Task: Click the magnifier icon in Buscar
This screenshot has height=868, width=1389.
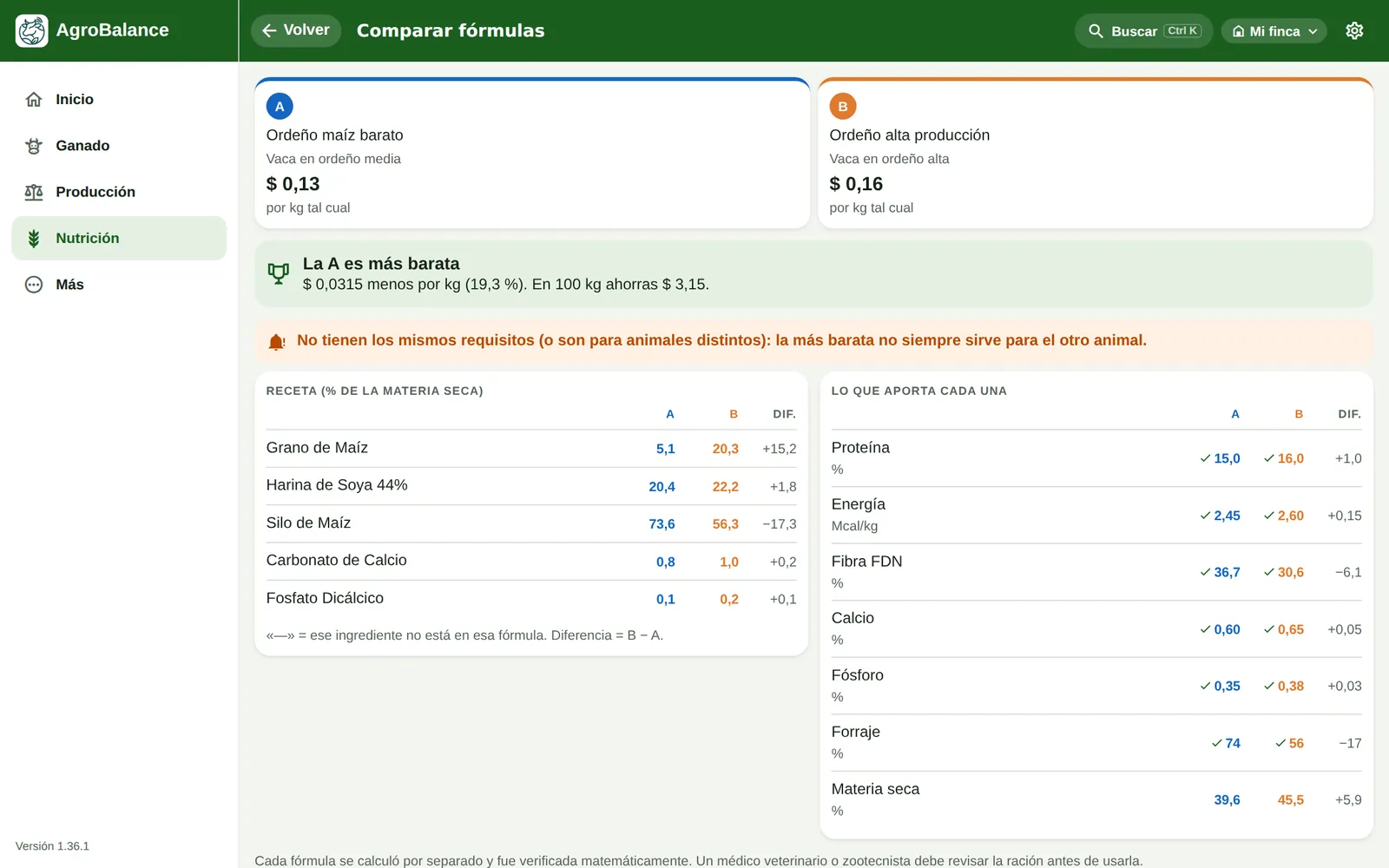Action: coord(1096,31)
